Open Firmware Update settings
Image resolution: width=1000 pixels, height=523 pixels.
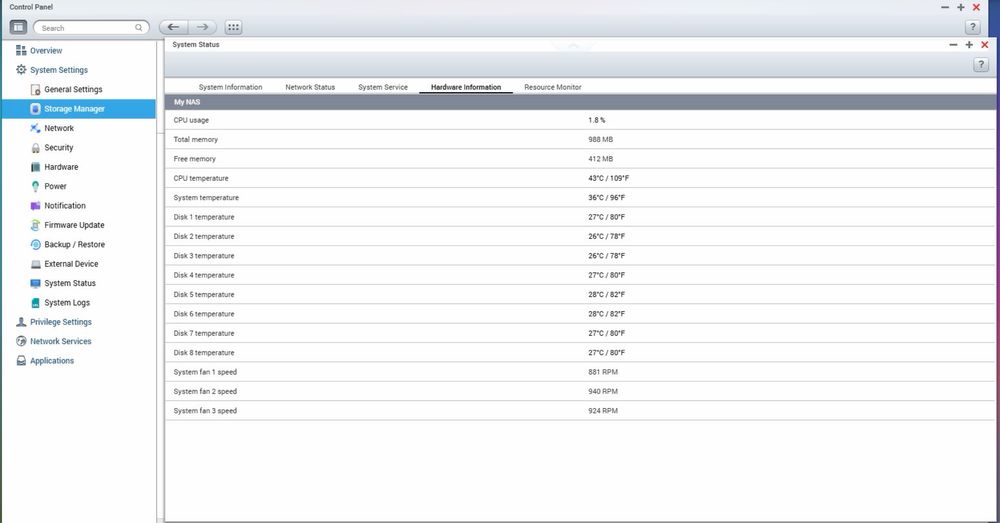(74, 225)
